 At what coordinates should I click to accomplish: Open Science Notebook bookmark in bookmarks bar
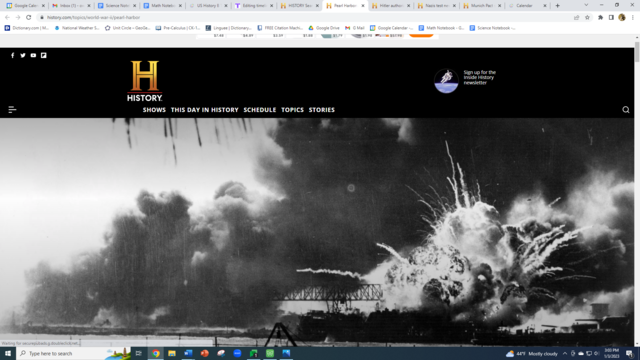492,28
